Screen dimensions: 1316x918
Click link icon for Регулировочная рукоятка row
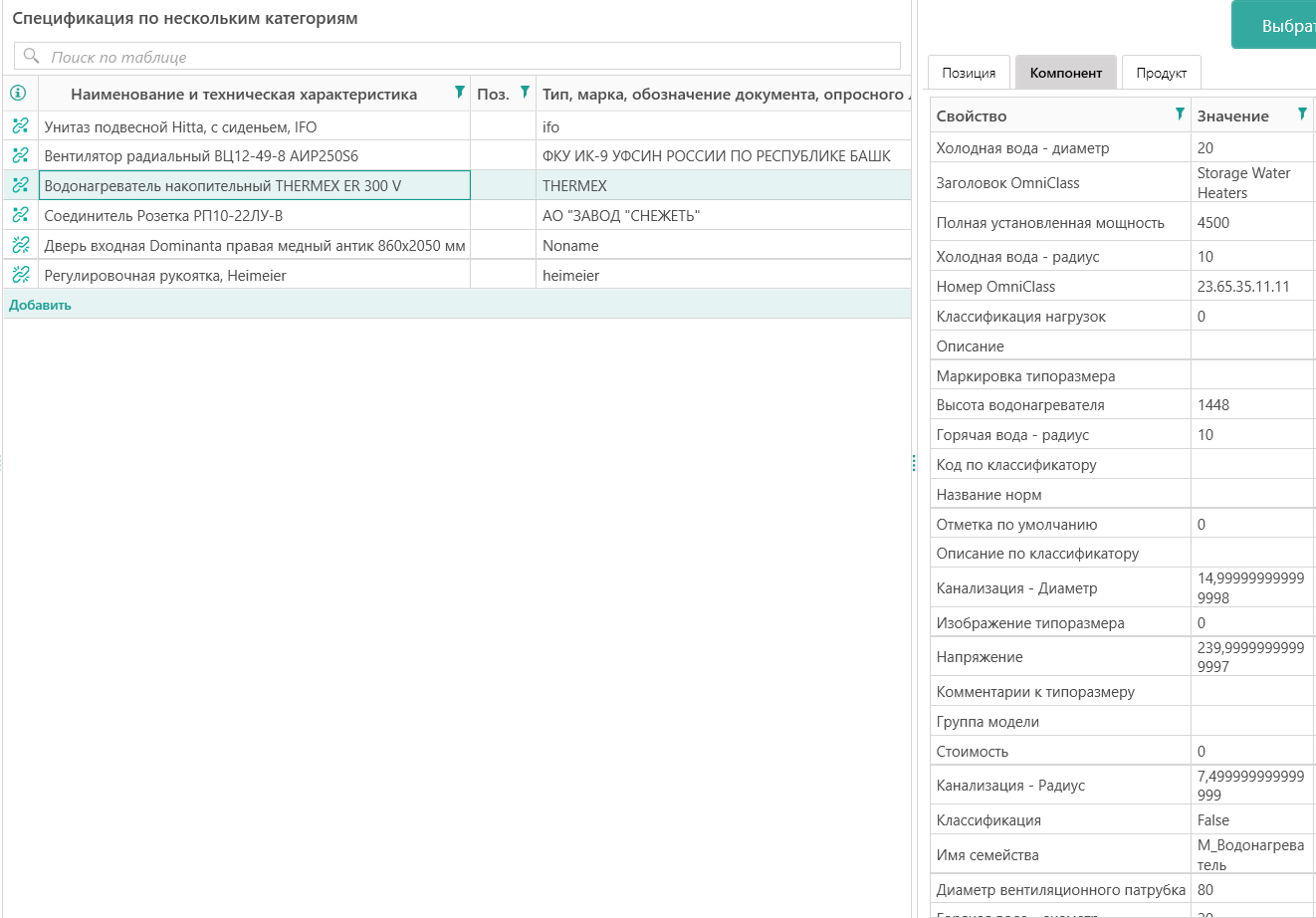20,275
